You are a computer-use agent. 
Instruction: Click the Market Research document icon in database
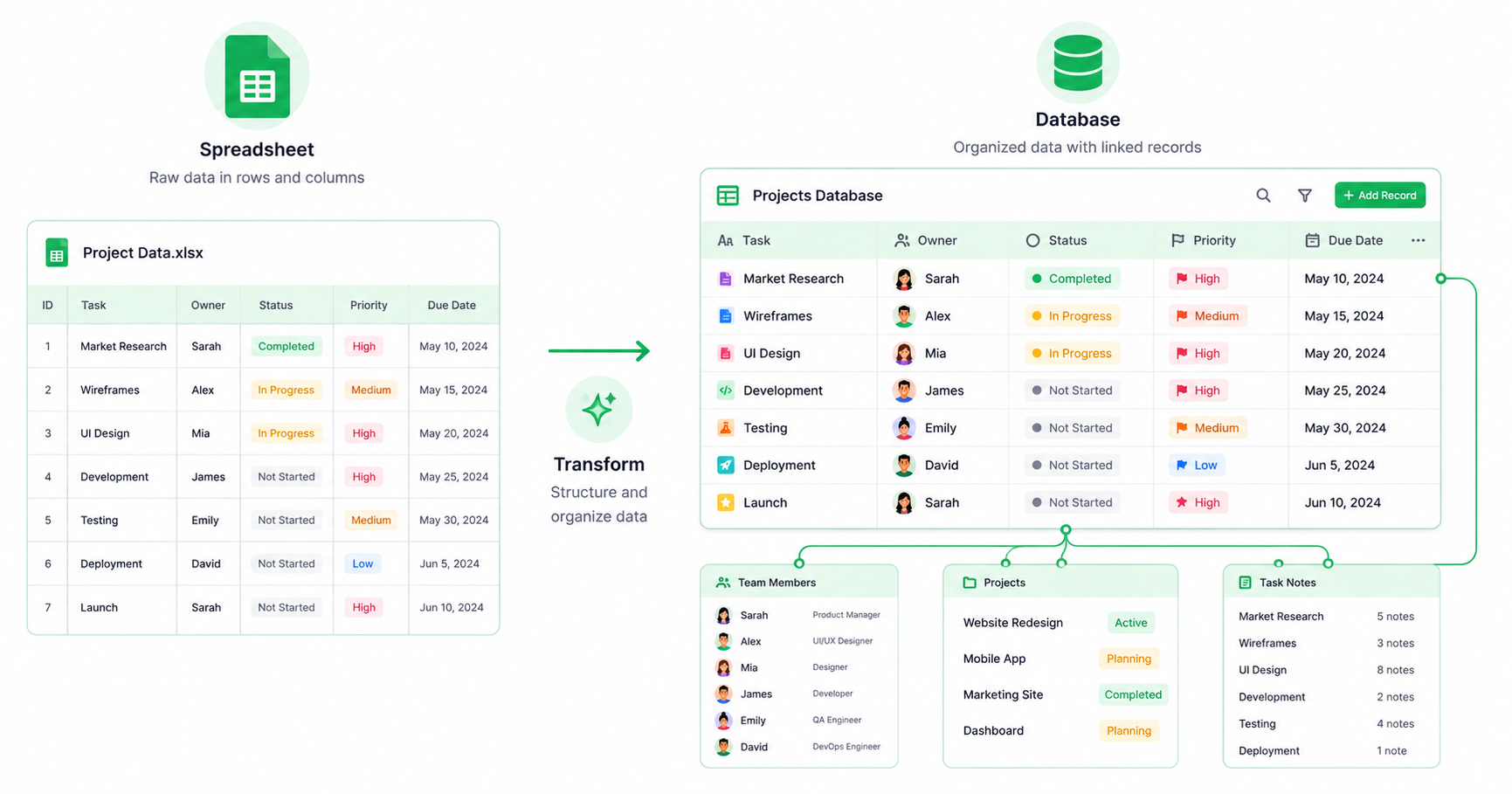pos(725,279)
